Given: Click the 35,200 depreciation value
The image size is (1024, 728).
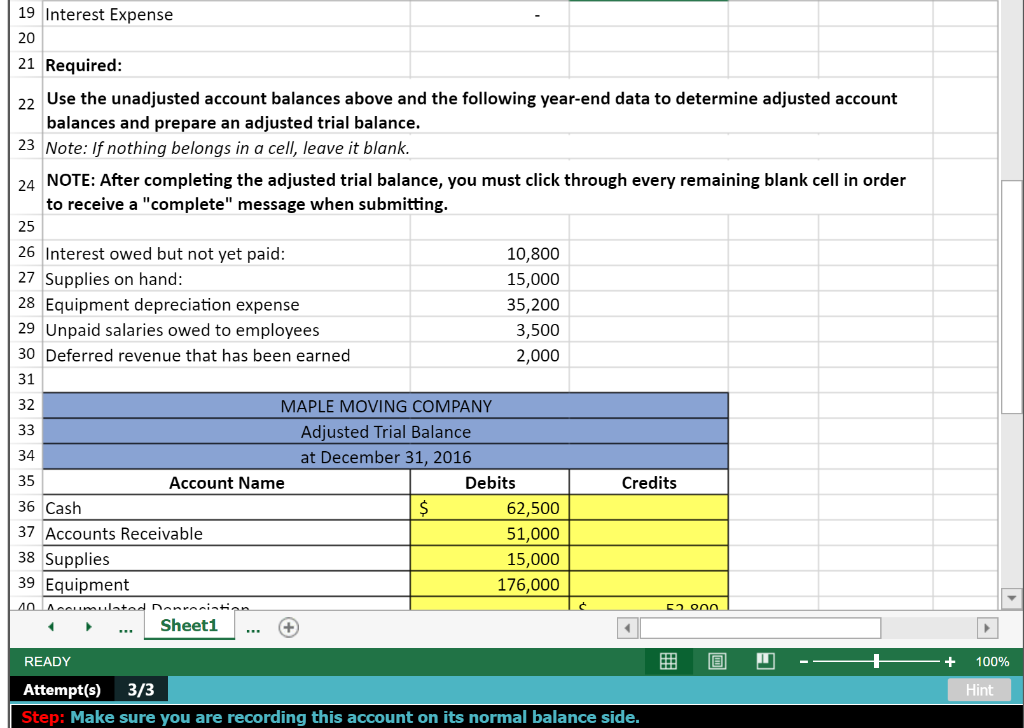Looking at the screenshot, I should pos(490,304).
